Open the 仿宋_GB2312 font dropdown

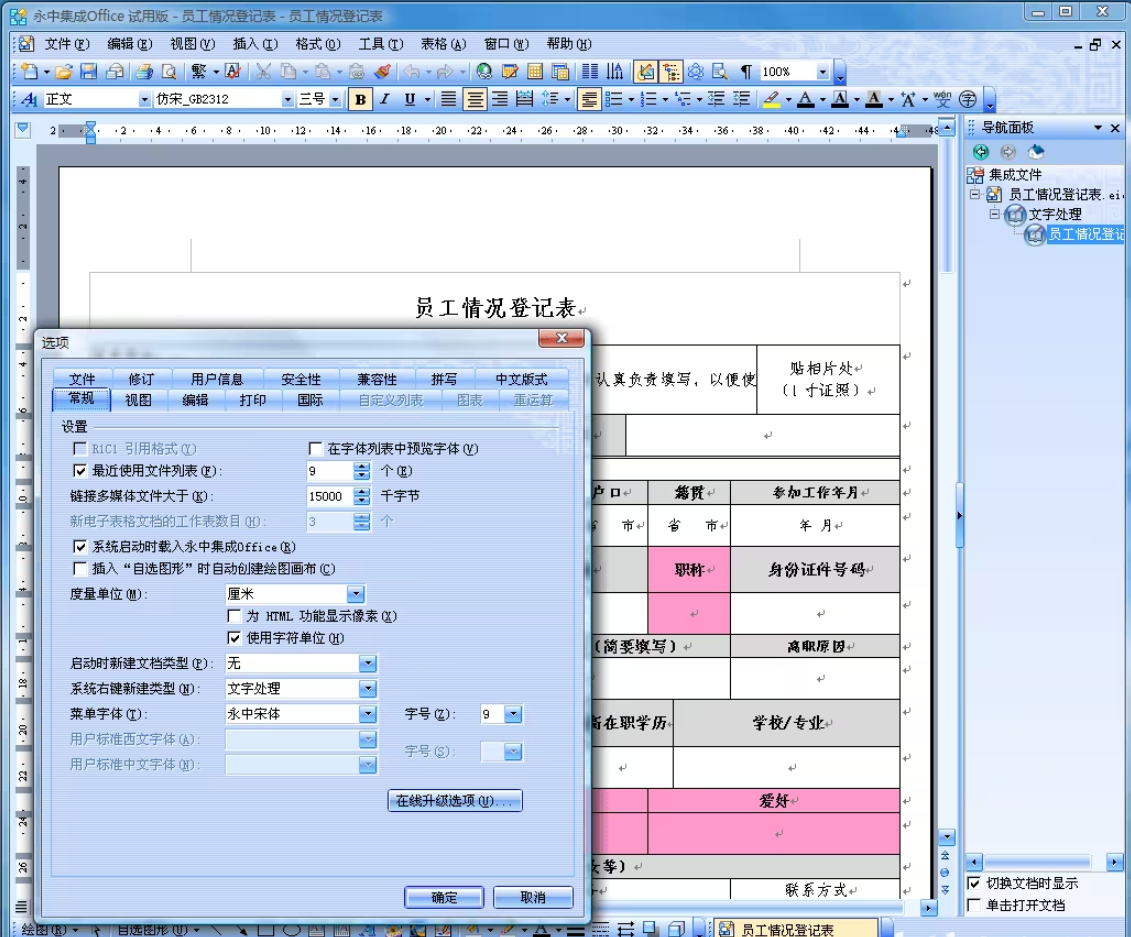[x=288, y=100]
